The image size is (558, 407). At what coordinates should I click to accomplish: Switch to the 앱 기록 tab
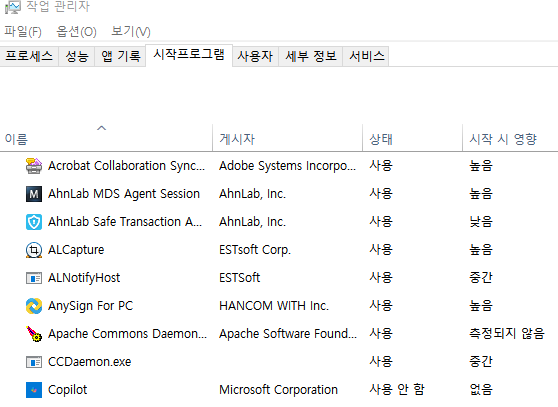[121, 56]
